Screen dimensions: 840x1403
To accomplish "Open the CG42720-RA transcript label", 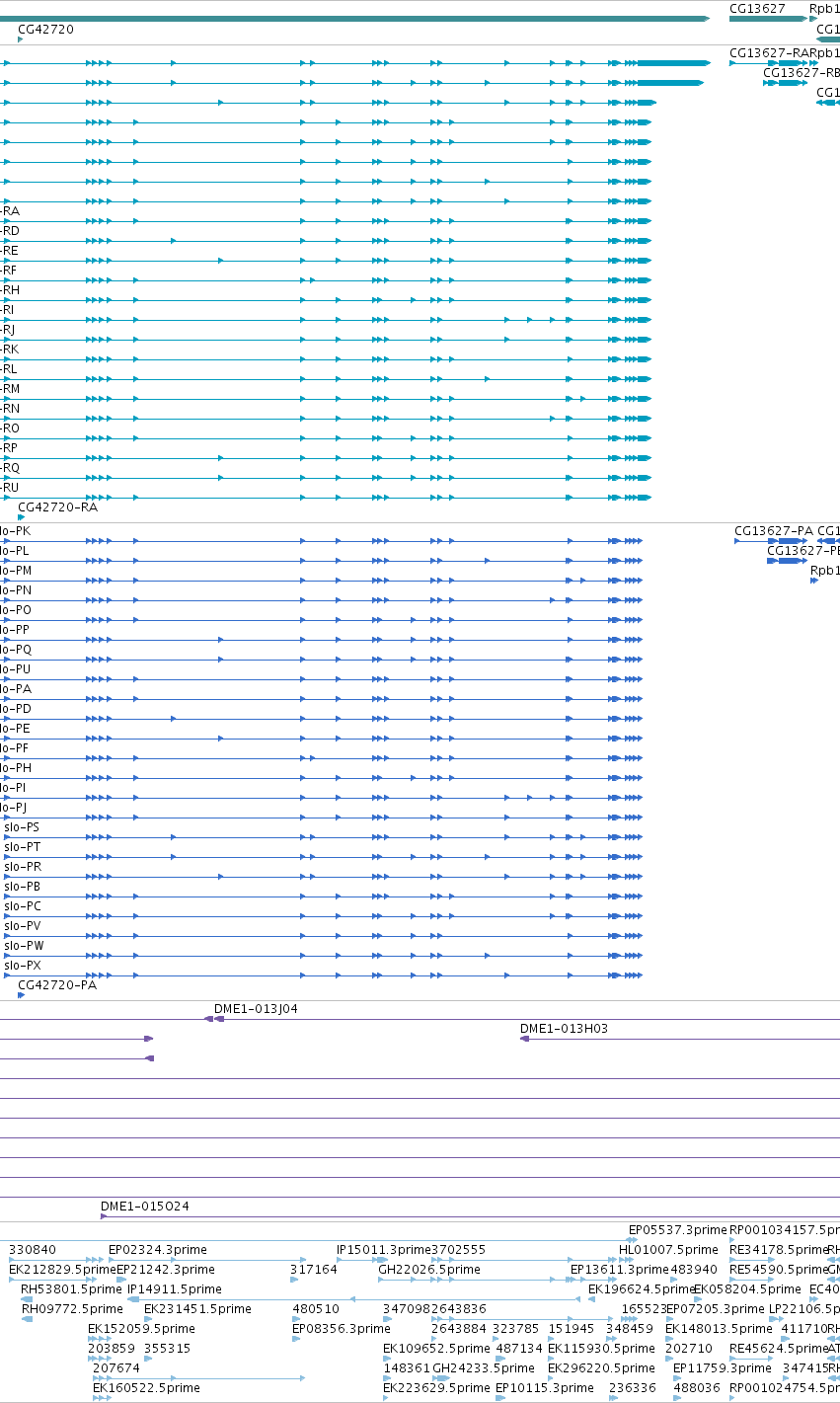I will [x=57, y=507].
